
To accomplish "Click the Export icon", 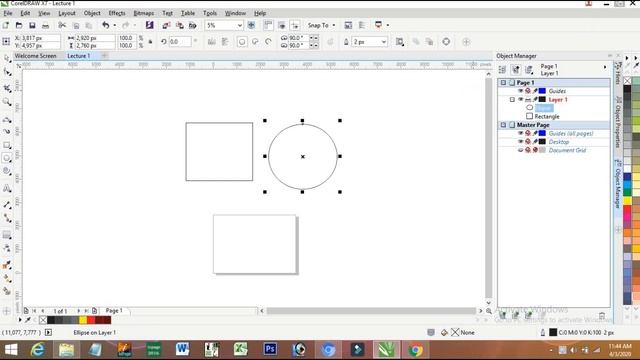I will [179, 25].
